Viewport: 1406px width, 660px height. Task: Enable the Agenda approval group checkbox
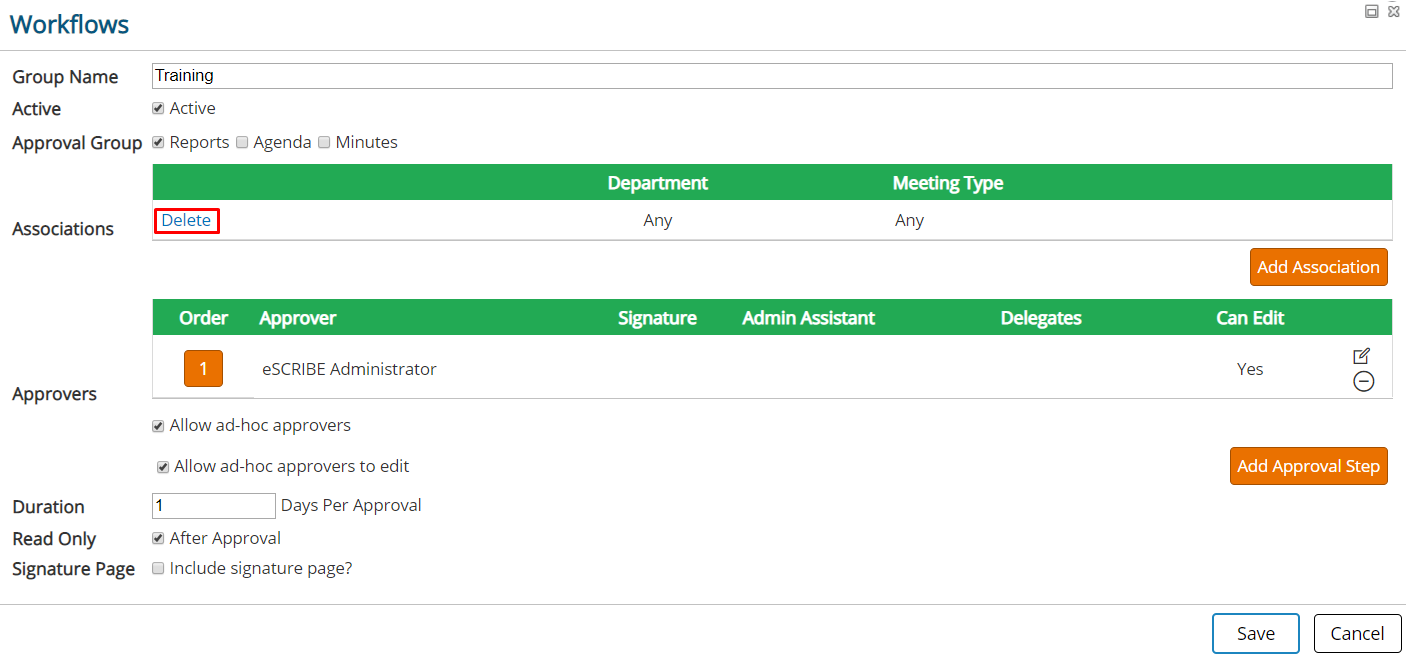[242, 142]
